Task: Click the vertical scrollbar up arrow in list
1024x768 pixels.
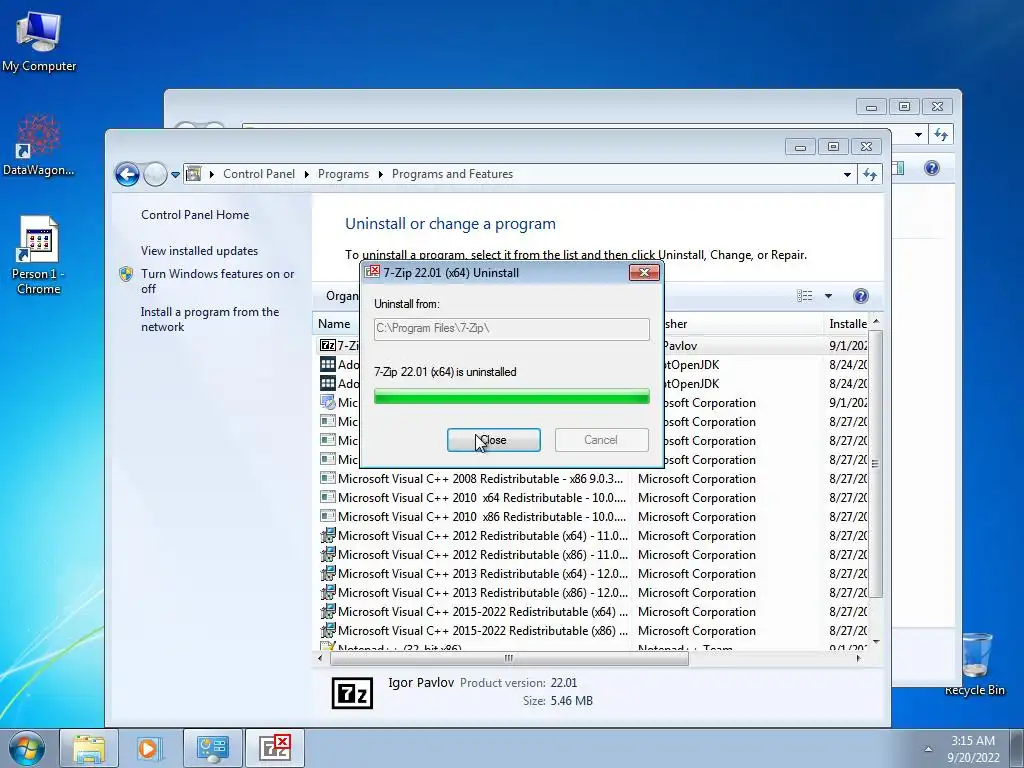Action: (x=876, y=321)
